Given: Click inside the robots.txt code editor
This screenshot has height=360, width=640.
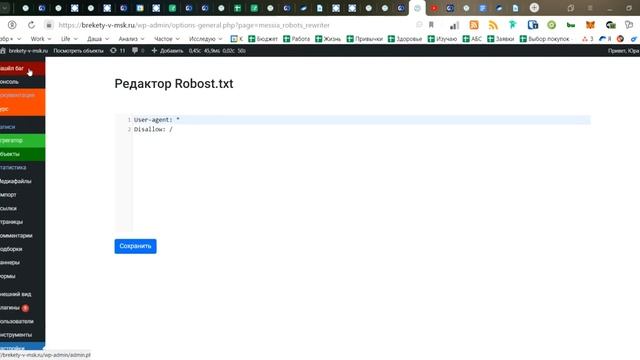Looking at the screenshot, I should pyautogui.click(x=353, y=173).
